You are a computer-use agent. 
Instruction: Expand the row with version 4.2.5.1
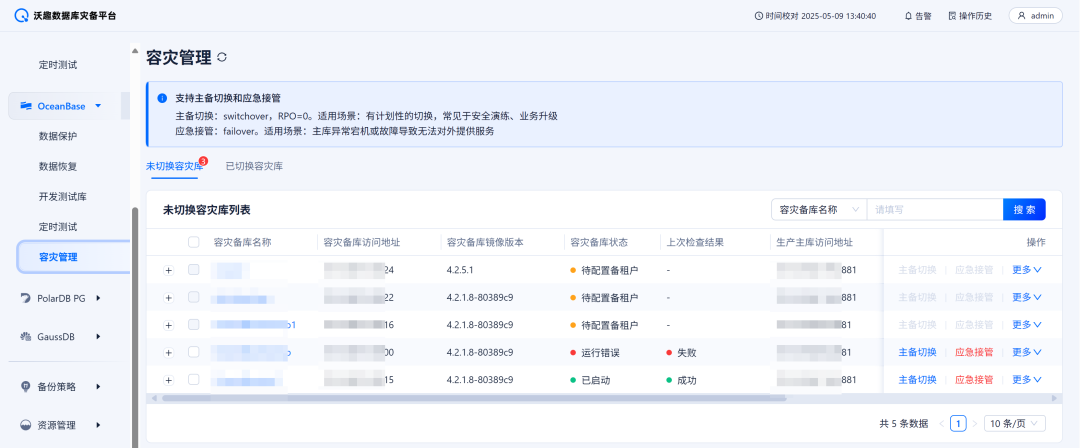168,270
